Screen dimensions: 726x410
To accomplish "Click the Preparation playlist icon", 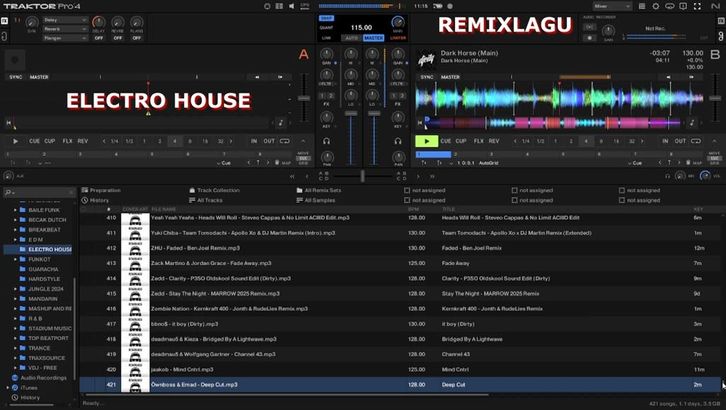I will point(86,190).
